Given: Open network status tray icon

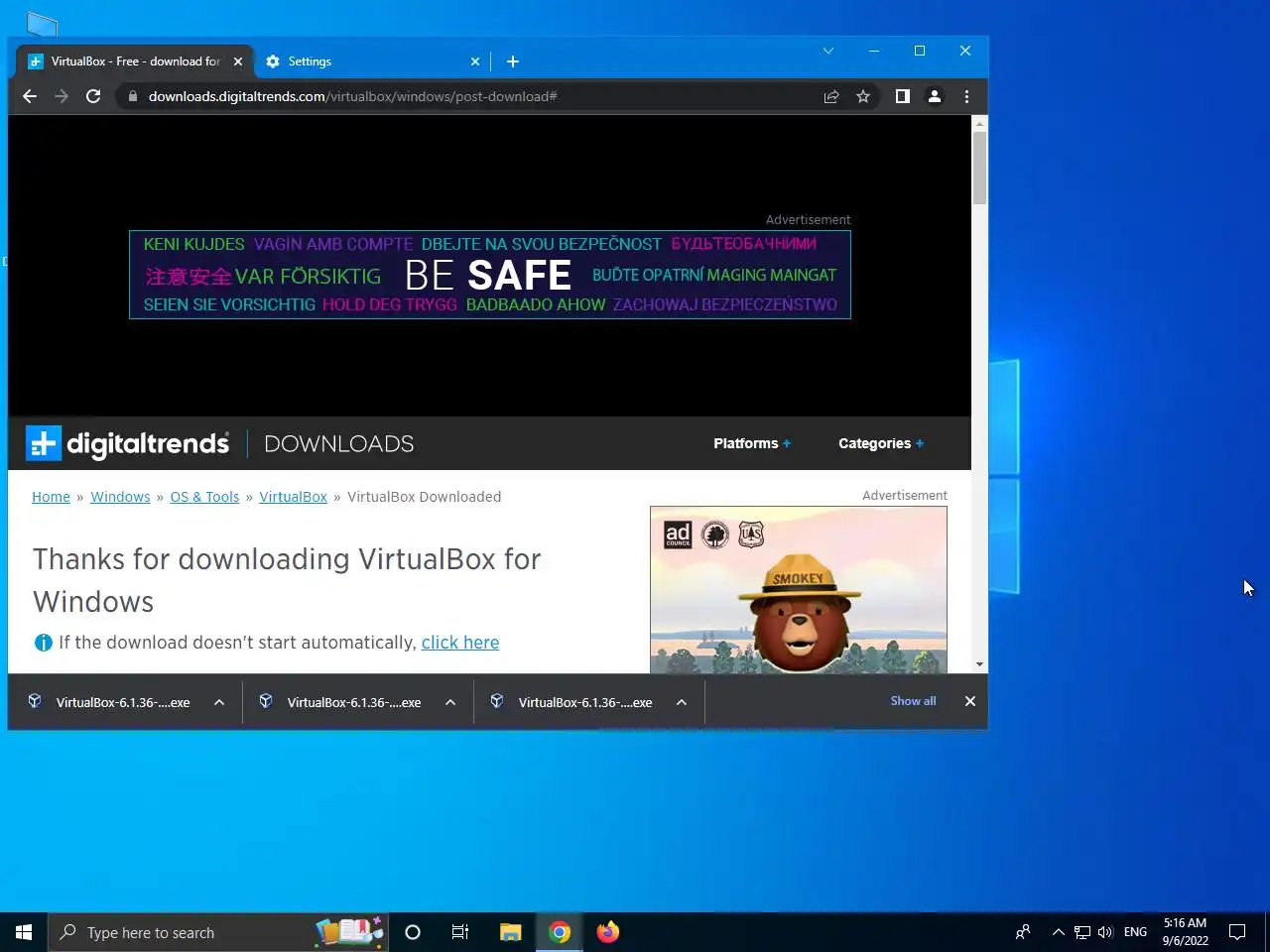Looking at the screenshot, I should pos(1082,932).
